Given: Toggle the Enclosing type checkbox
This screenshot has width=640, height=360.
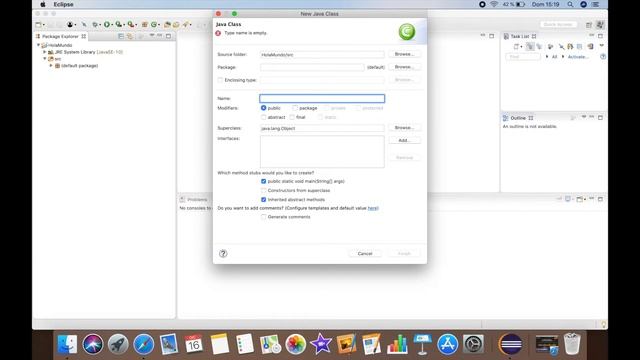Looking at the screenshot, I should pyautogui.click(x=220, y=80).
